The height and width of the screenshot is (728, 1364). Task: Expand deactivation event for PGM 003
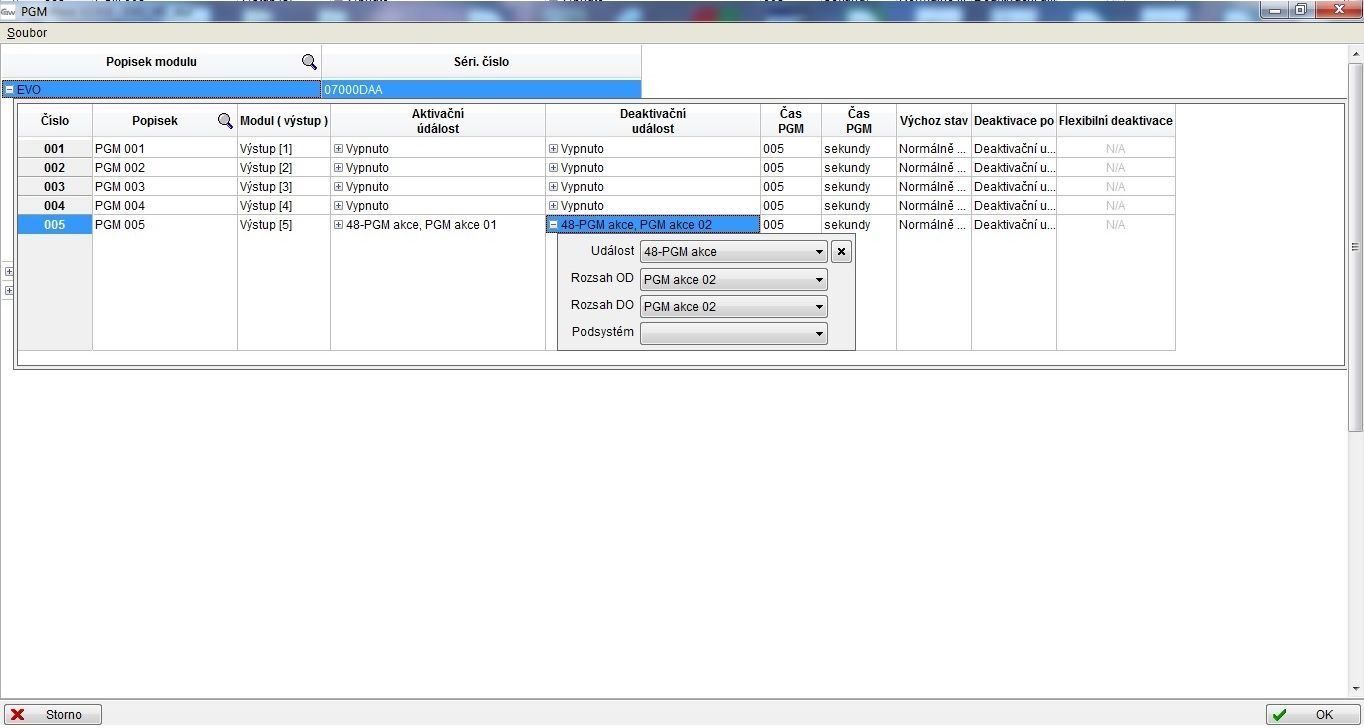tap(553, 187)
